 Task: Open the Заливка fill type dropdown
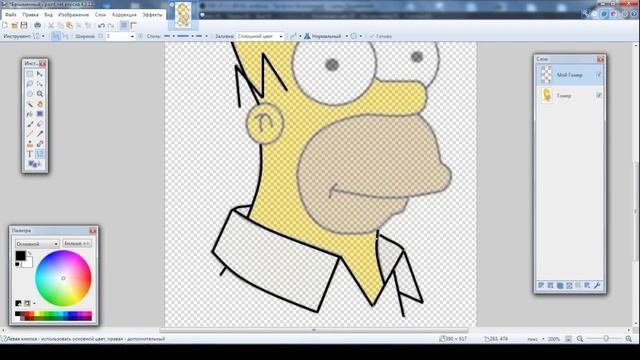260,36
